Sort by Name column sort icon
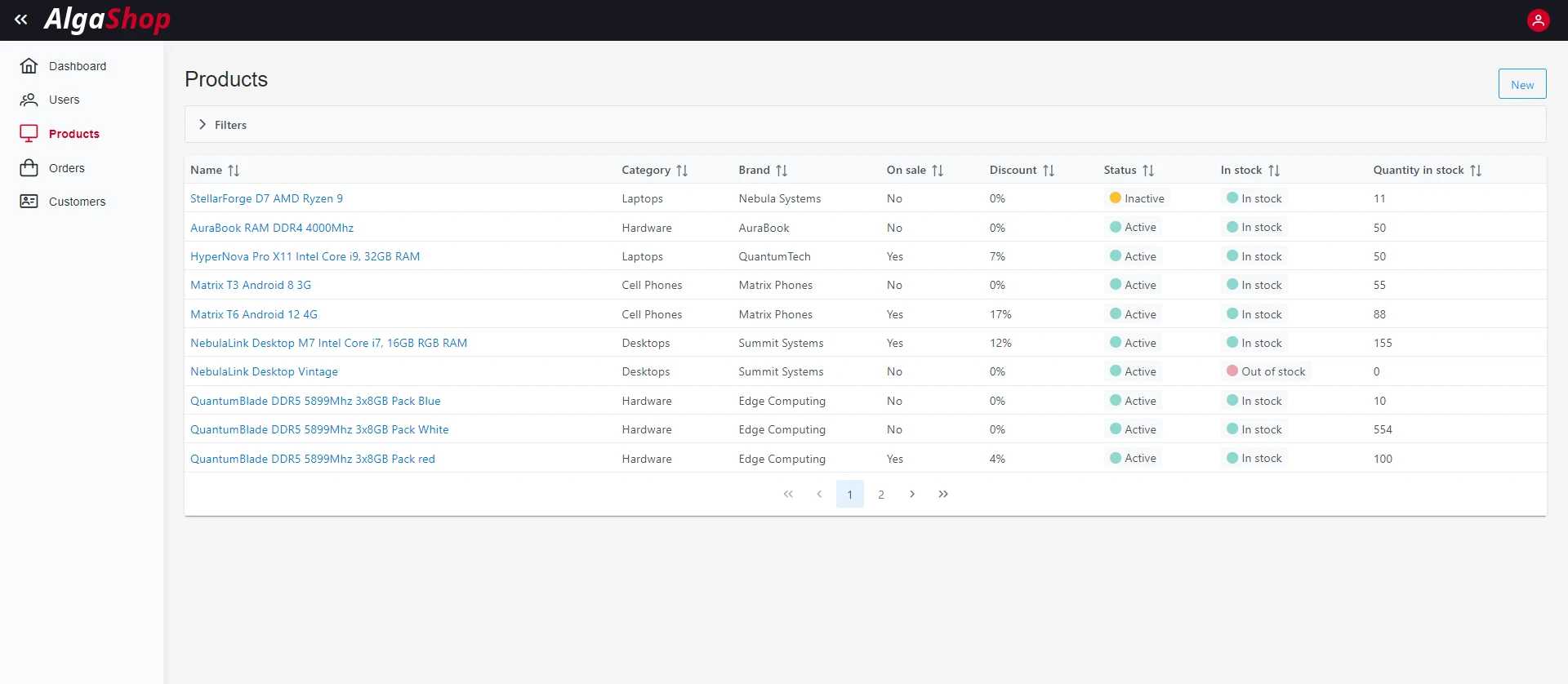This screenshot has height=684, width=1568. coord(234,171)
